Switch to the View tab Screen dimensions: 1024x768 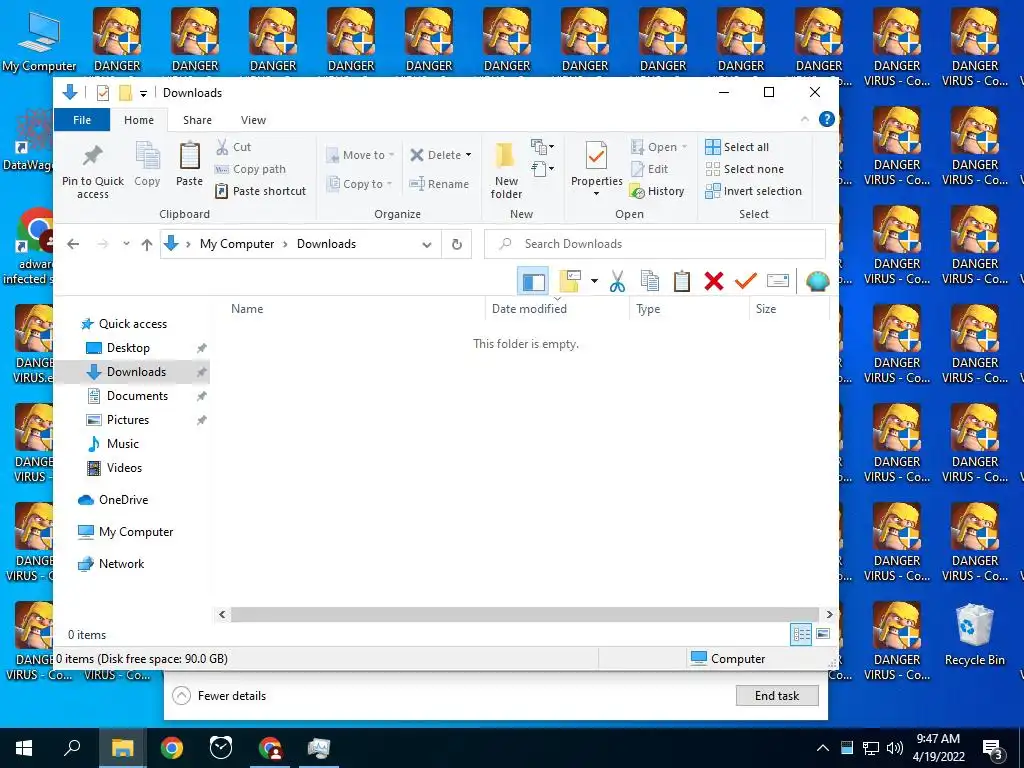253,120
